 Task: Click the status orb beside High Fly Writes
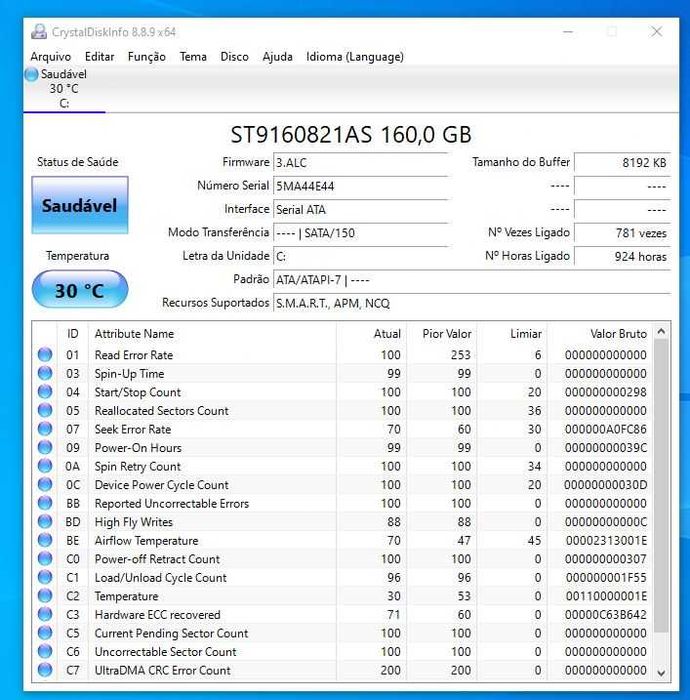tap(45, 521)
